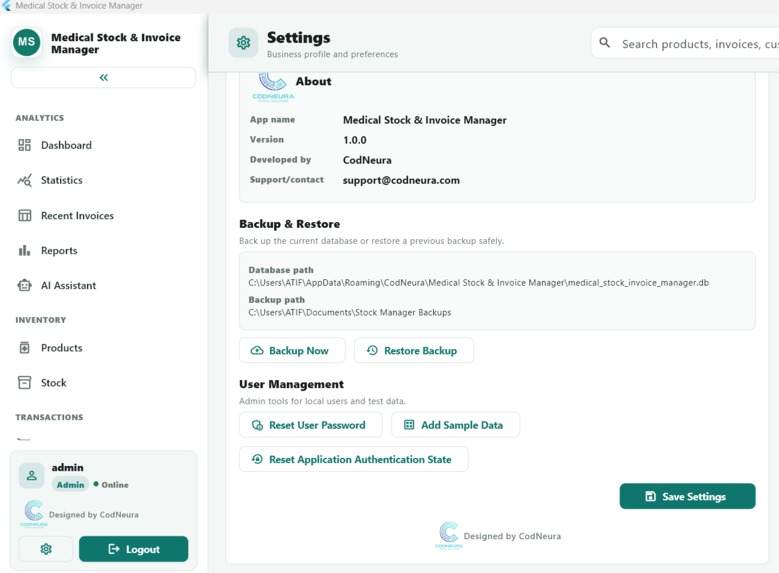Click the Dashboard grid icon
779x573 pixels.
[24, 145]
